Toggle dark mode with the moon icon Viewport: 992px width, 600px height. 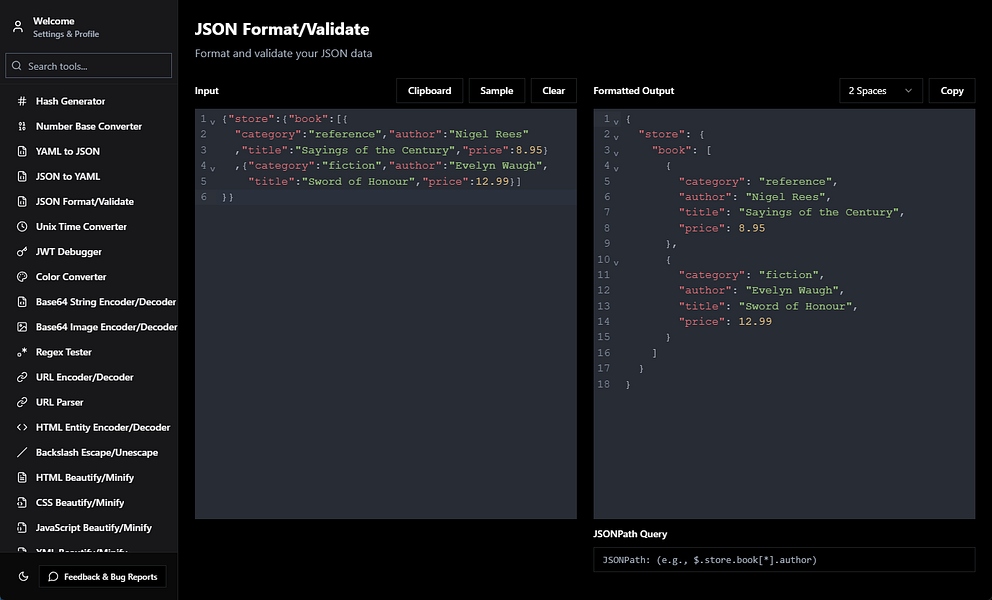(23, 577)
